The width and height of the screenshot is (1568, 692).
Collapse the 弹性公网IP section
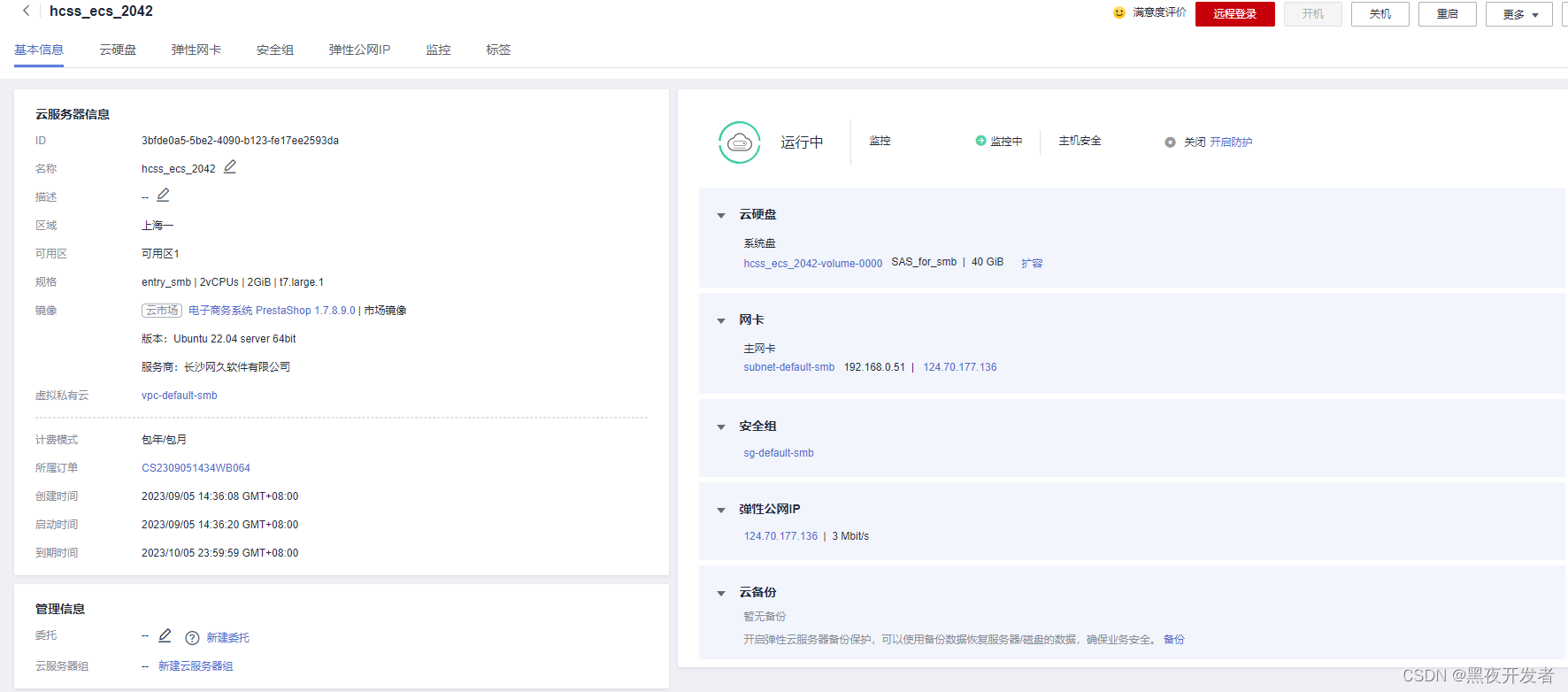click(721, 510)
